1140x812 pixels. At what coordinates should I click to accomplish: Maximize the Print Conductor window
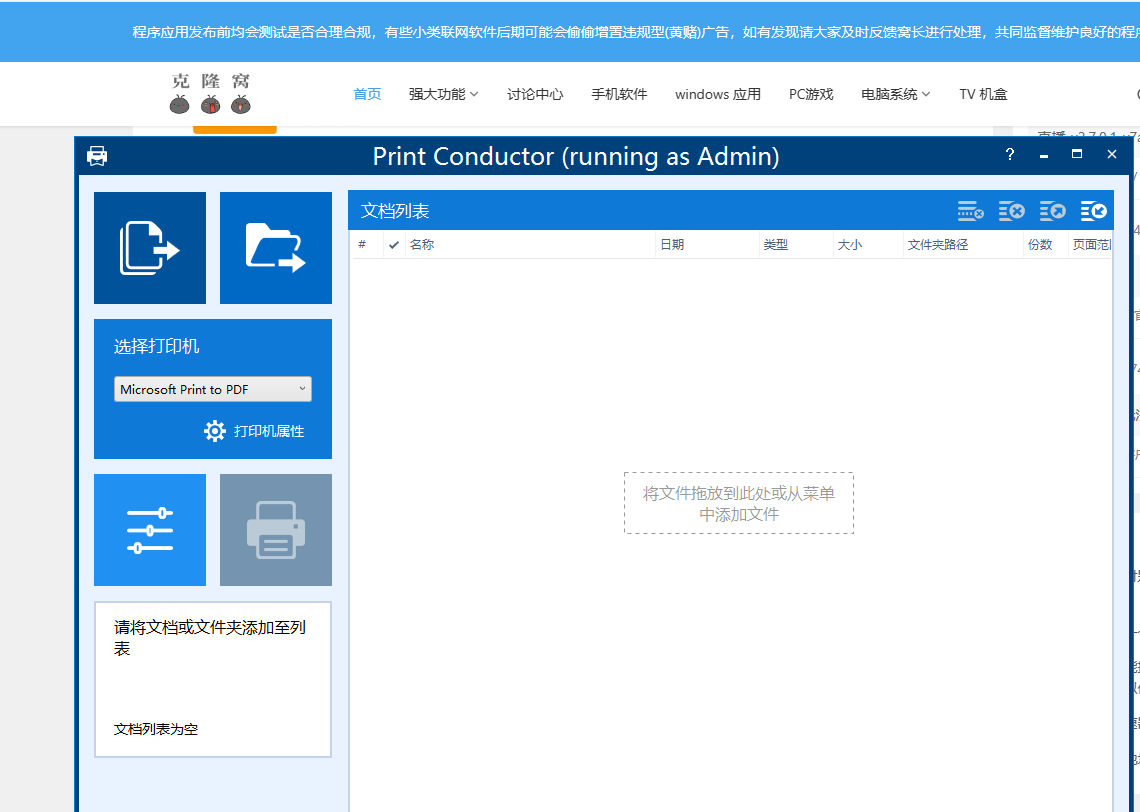[x=1077, y=154]
